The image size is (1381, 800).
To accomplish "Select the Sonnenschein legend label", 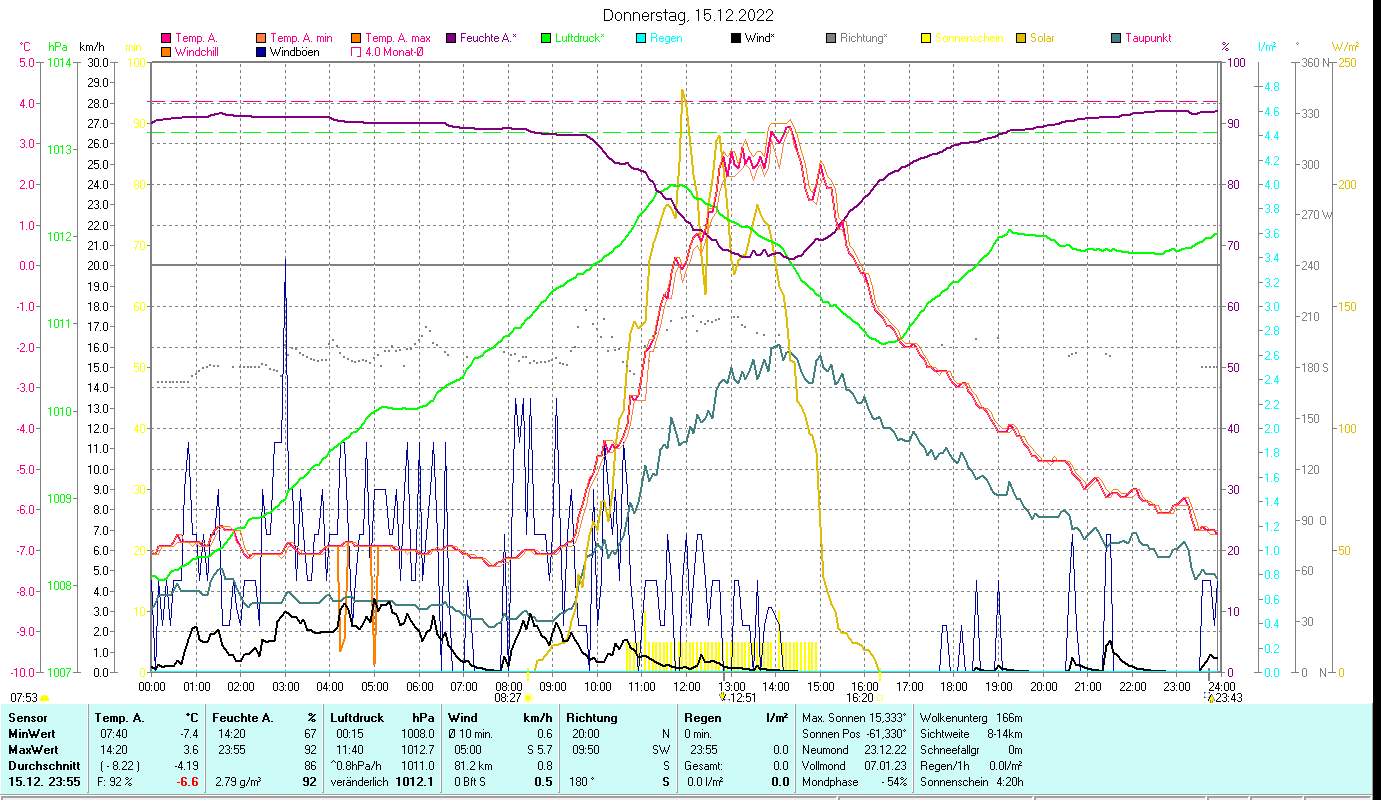I will (x=967, y=38).
